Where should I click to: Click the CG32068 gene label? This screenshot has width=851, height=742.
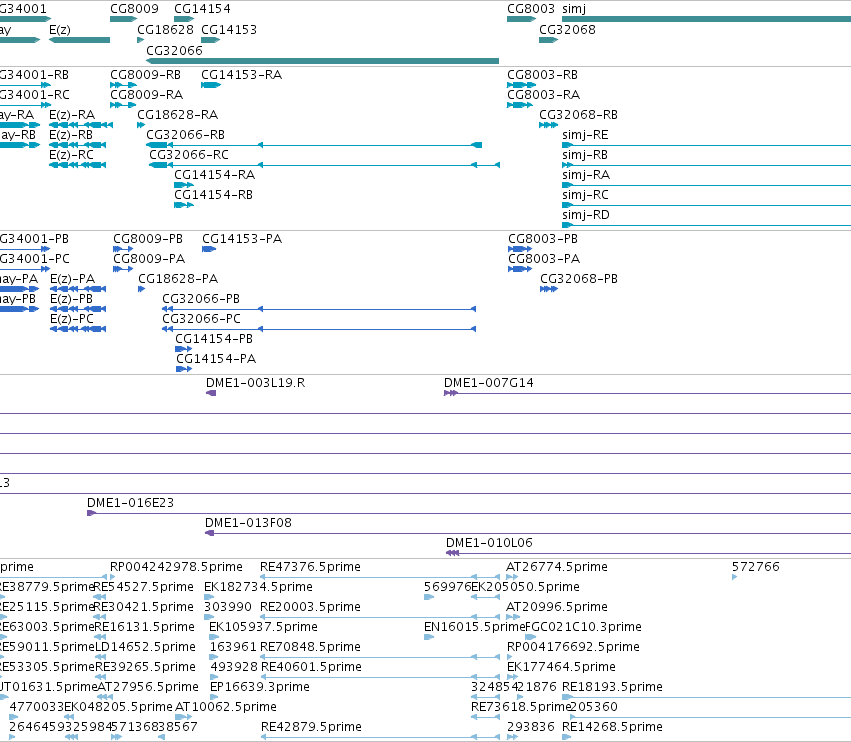(567, 30)
